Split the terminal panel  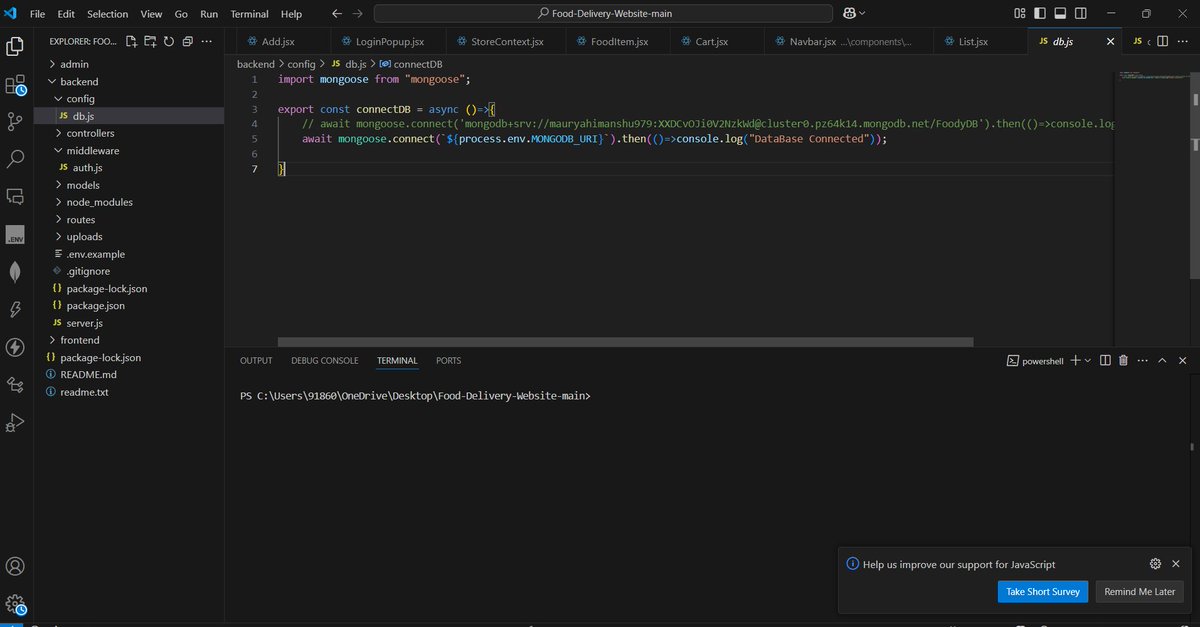[1105, 360]
